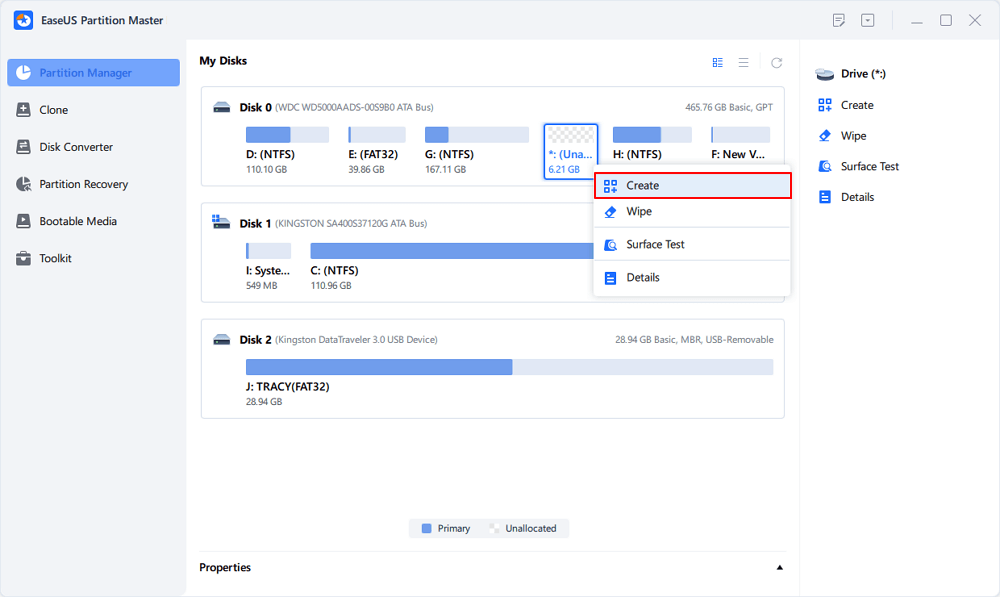Viewport: 1000px width, 597px height.
Task: Open the Toolkit section
Action: coord(55,258)
